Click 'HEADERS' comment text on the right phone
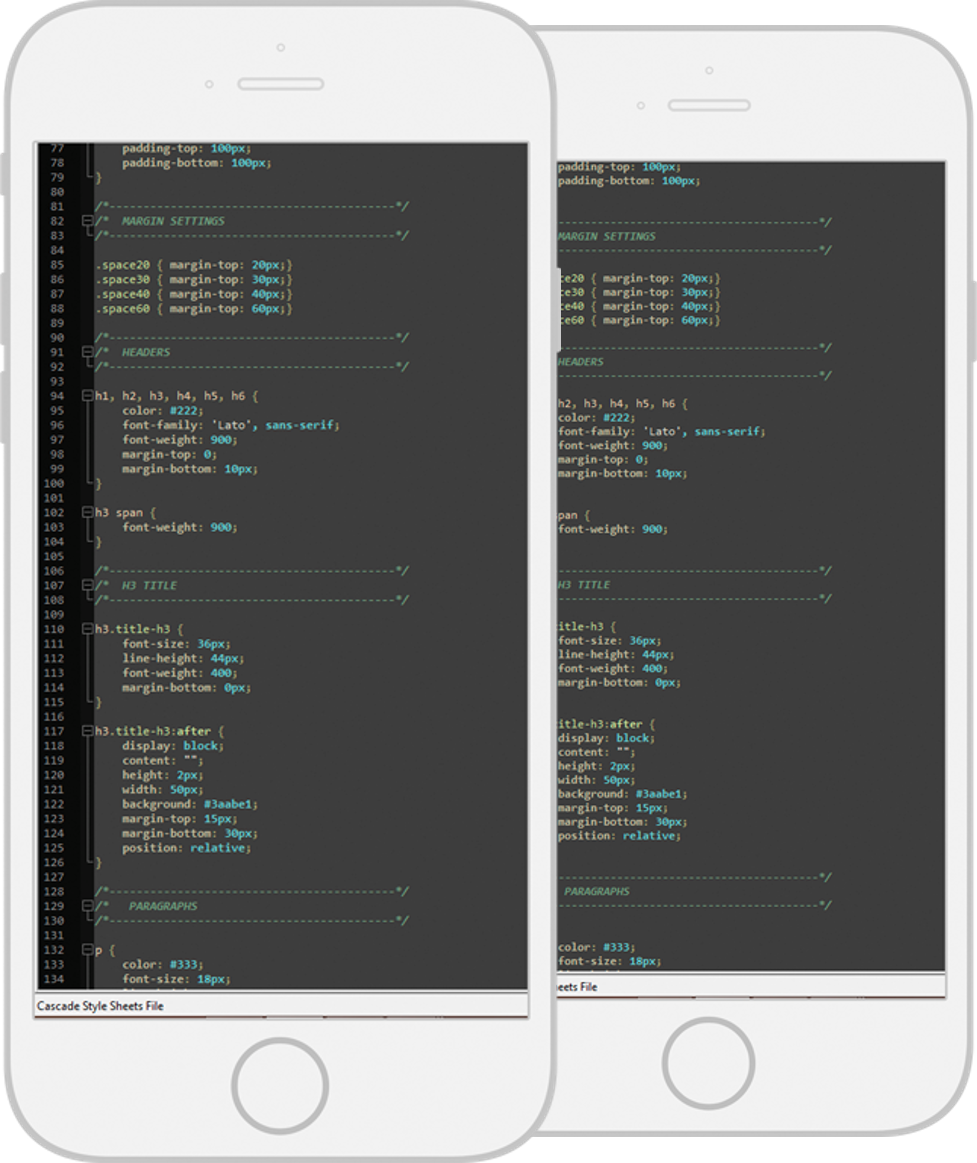 (x=581, y=361)
